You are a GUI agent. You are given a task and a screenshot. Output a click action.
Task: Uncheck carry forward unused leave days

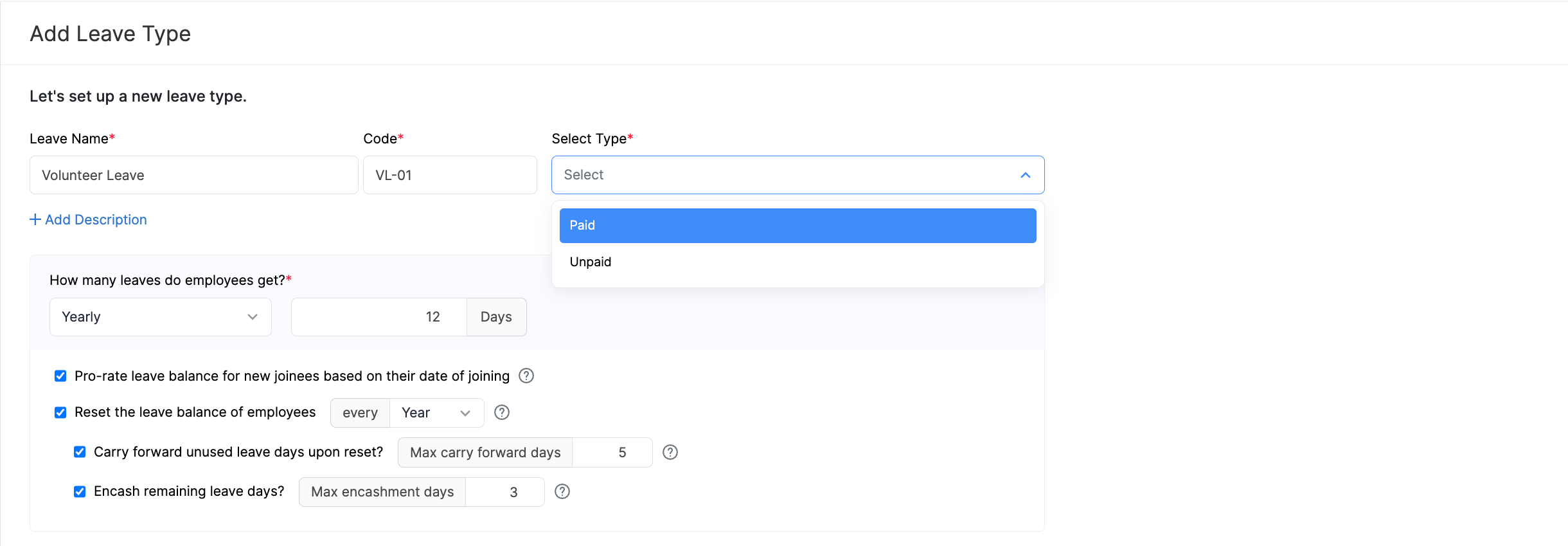click(80, 452)
